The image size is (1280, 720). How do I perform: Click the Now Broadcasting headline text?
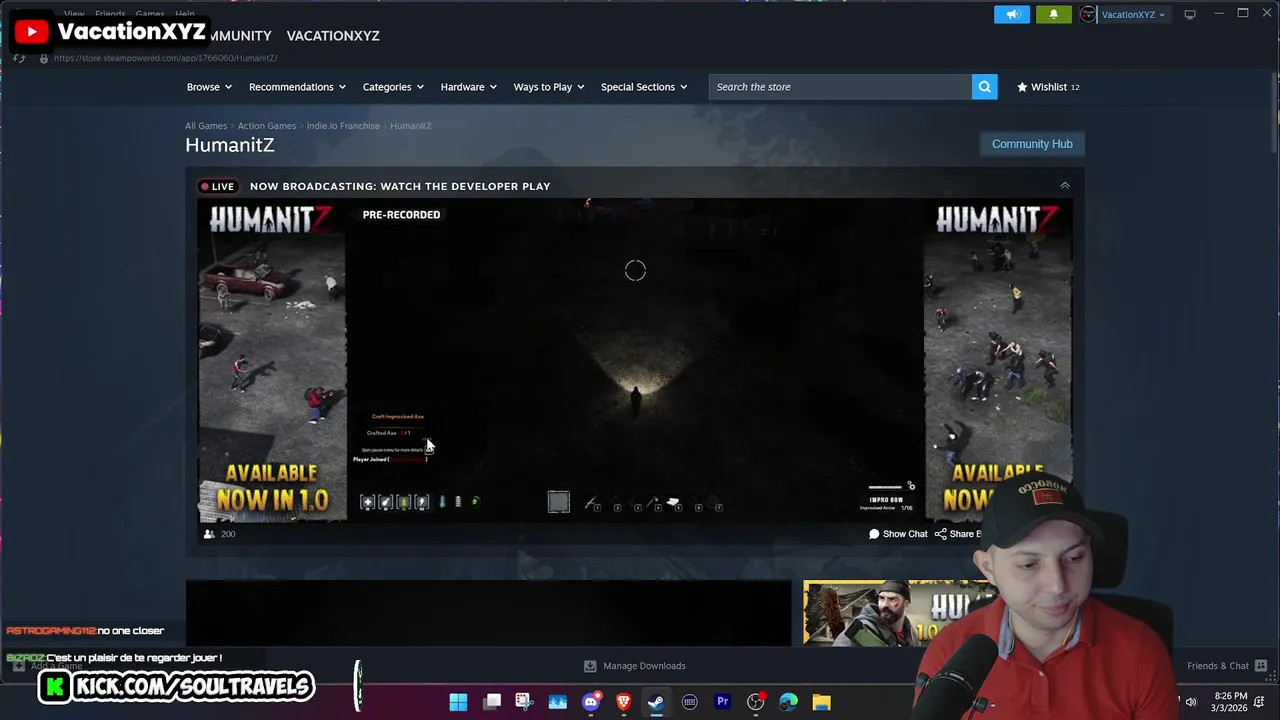400,186
